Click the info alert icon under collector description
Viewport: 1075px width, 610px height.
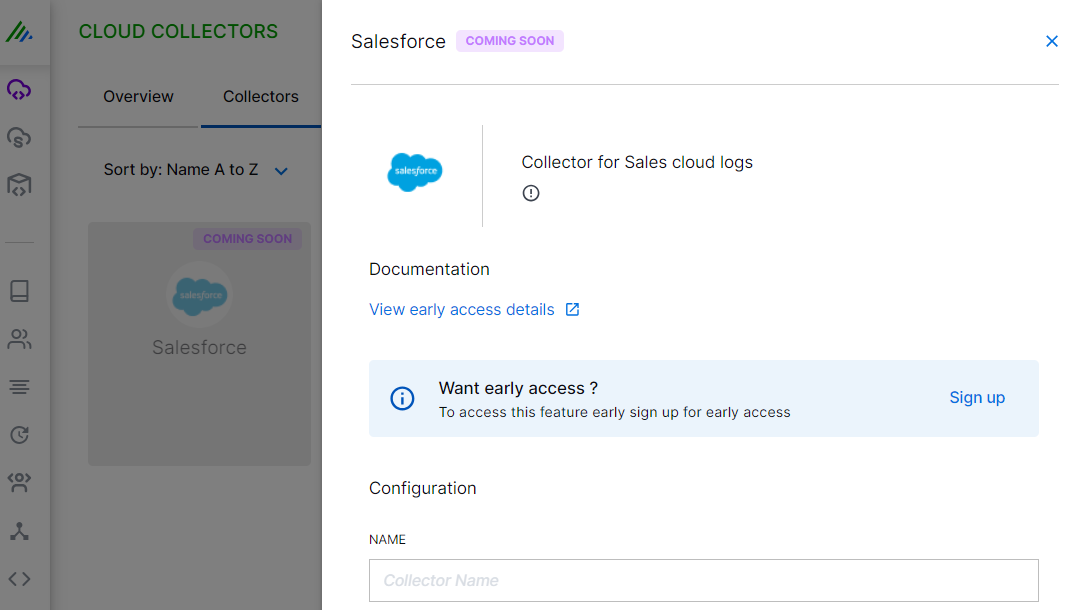[x=531, y=193]
